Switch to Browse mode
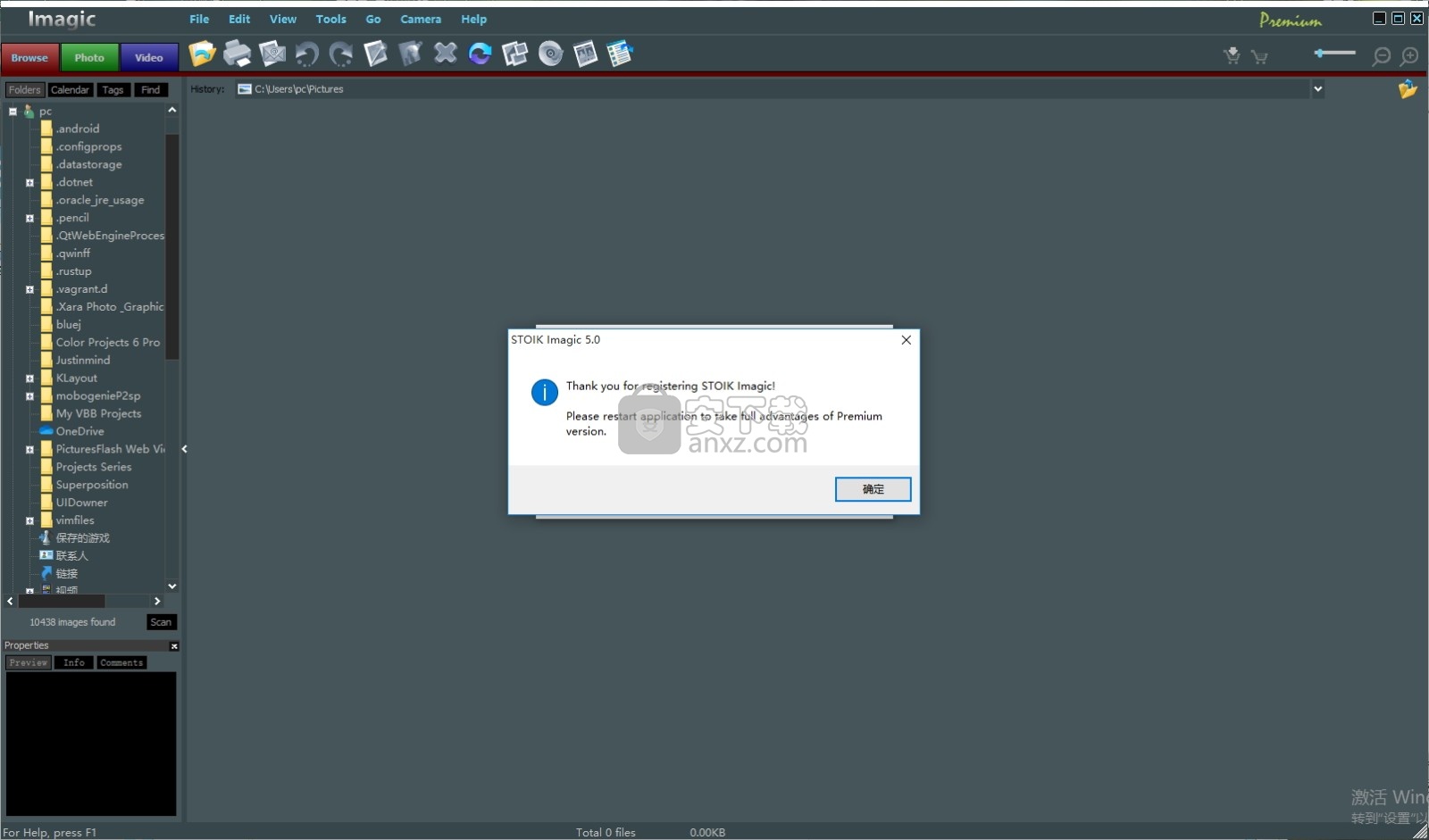The image size is (1429, 840). tap(29, 57)
